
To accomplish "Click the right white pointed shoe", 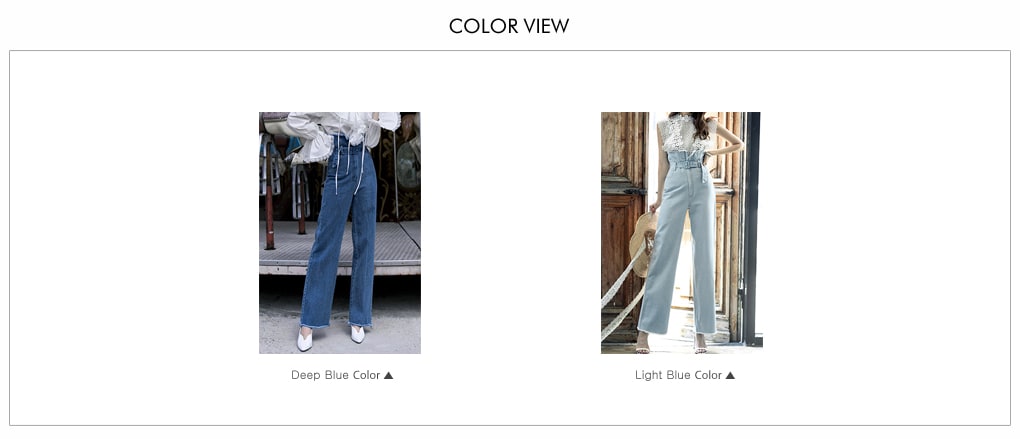I will (358, 334).
